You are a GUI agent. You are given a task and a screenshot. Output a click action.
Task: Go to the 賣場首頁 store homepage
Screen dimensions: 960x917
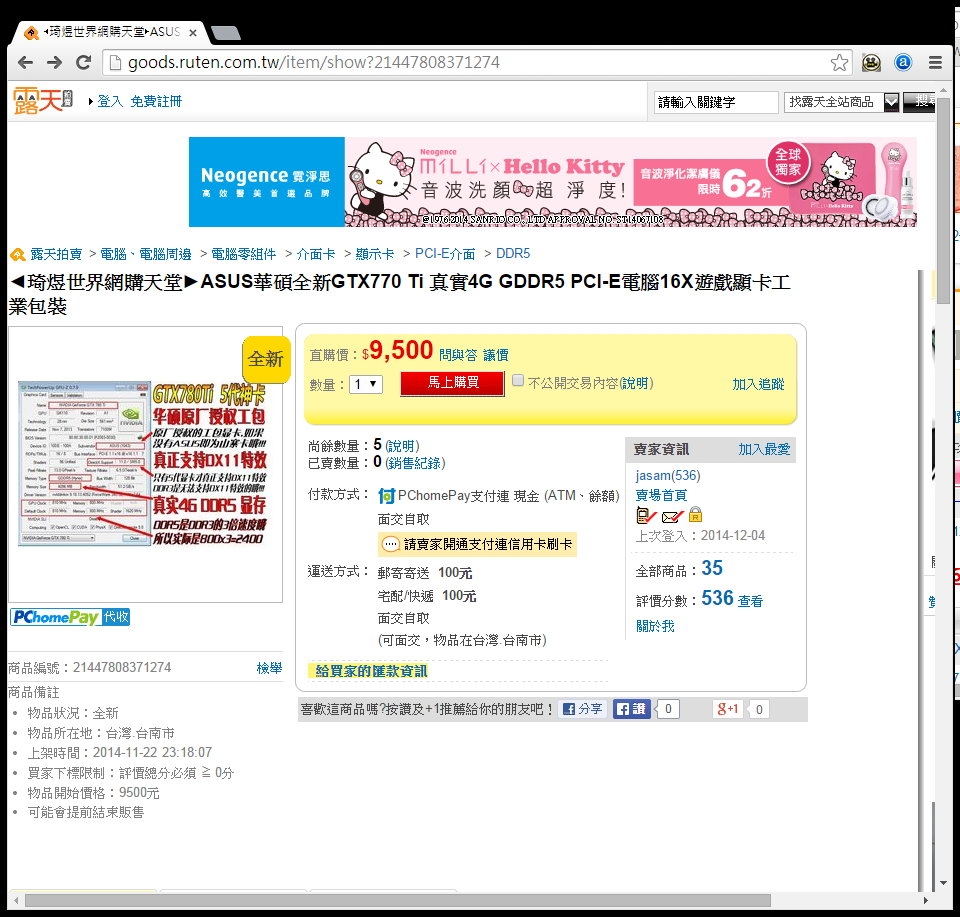(661, 495)
